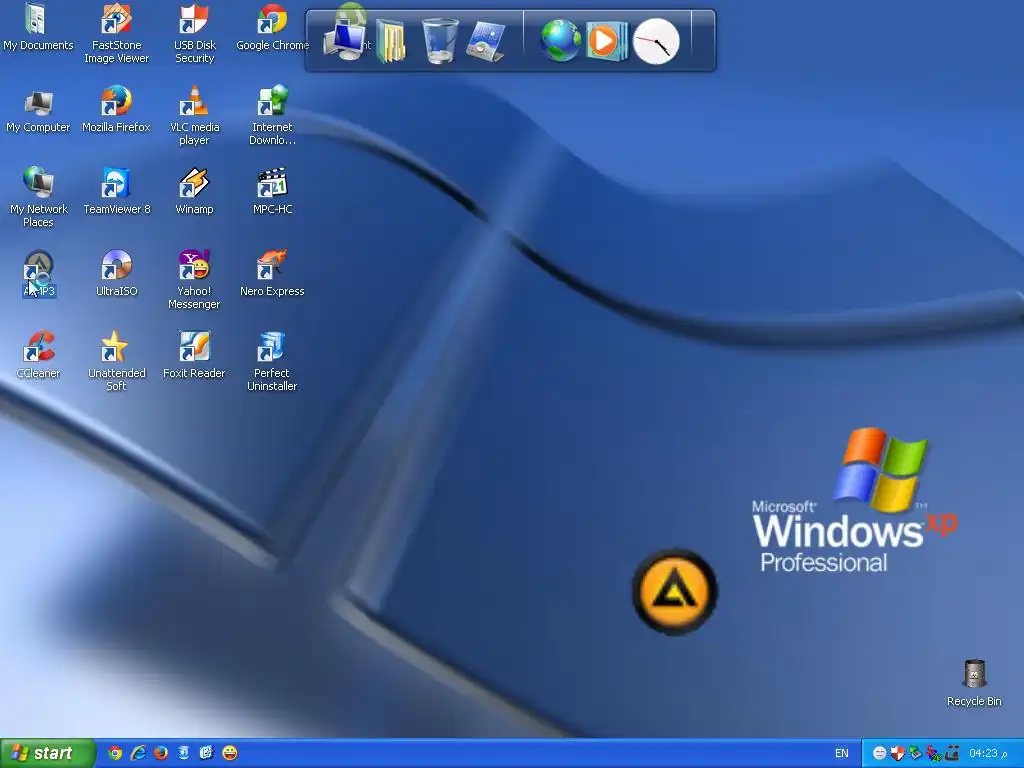Launch media player icon in top dock

(607, 41)
